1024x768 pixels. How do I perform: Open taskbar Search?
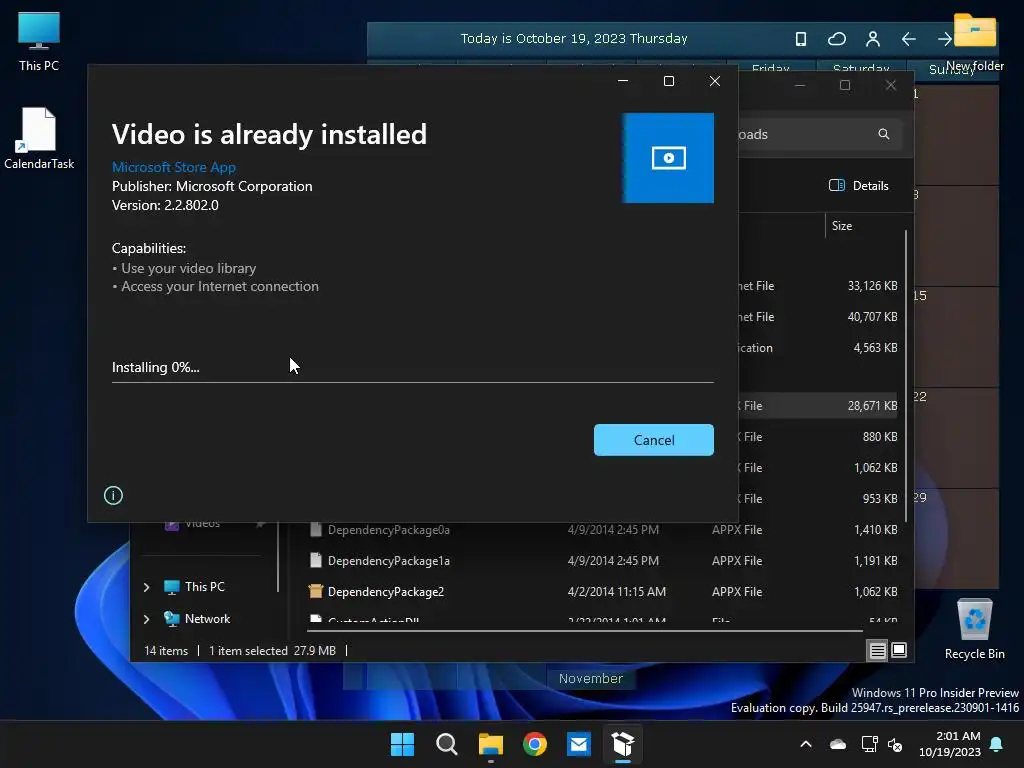447,744
